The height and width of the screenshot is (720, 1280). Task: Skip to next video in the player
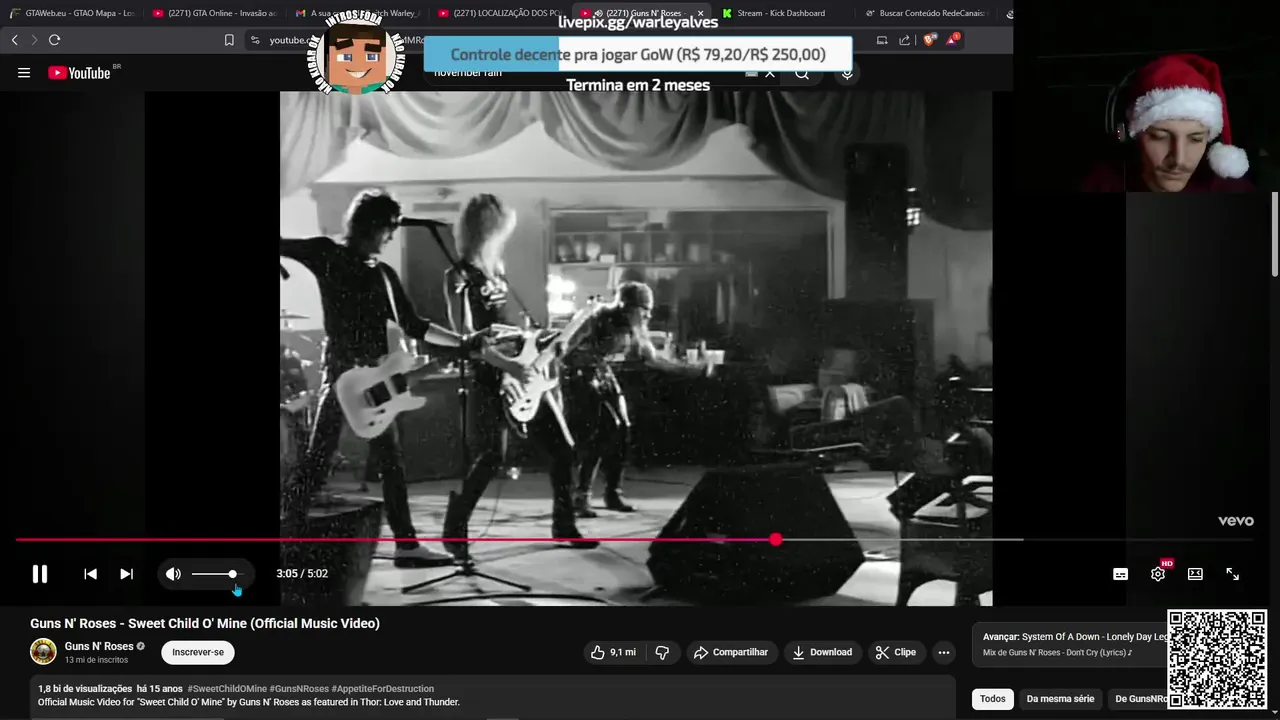pos(126,574)
